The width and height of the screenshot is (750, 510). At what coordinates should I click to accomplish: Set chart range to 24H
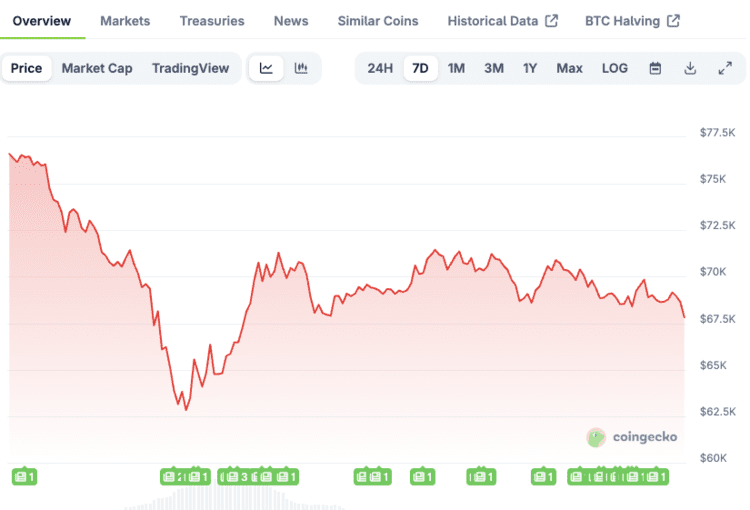[x=380, y=68]
